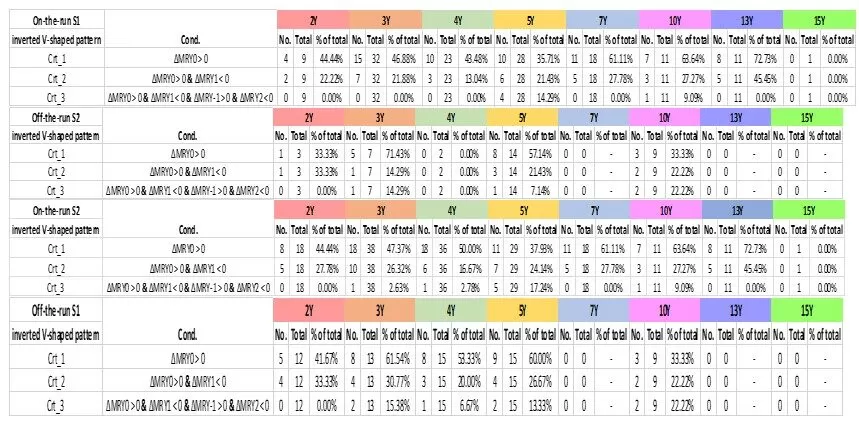Image resolution: width=859 pixels, height=427 pixels.
Task: Click inverted V-shaped pattern label under On-the-run S1
Action: [50, 39]
